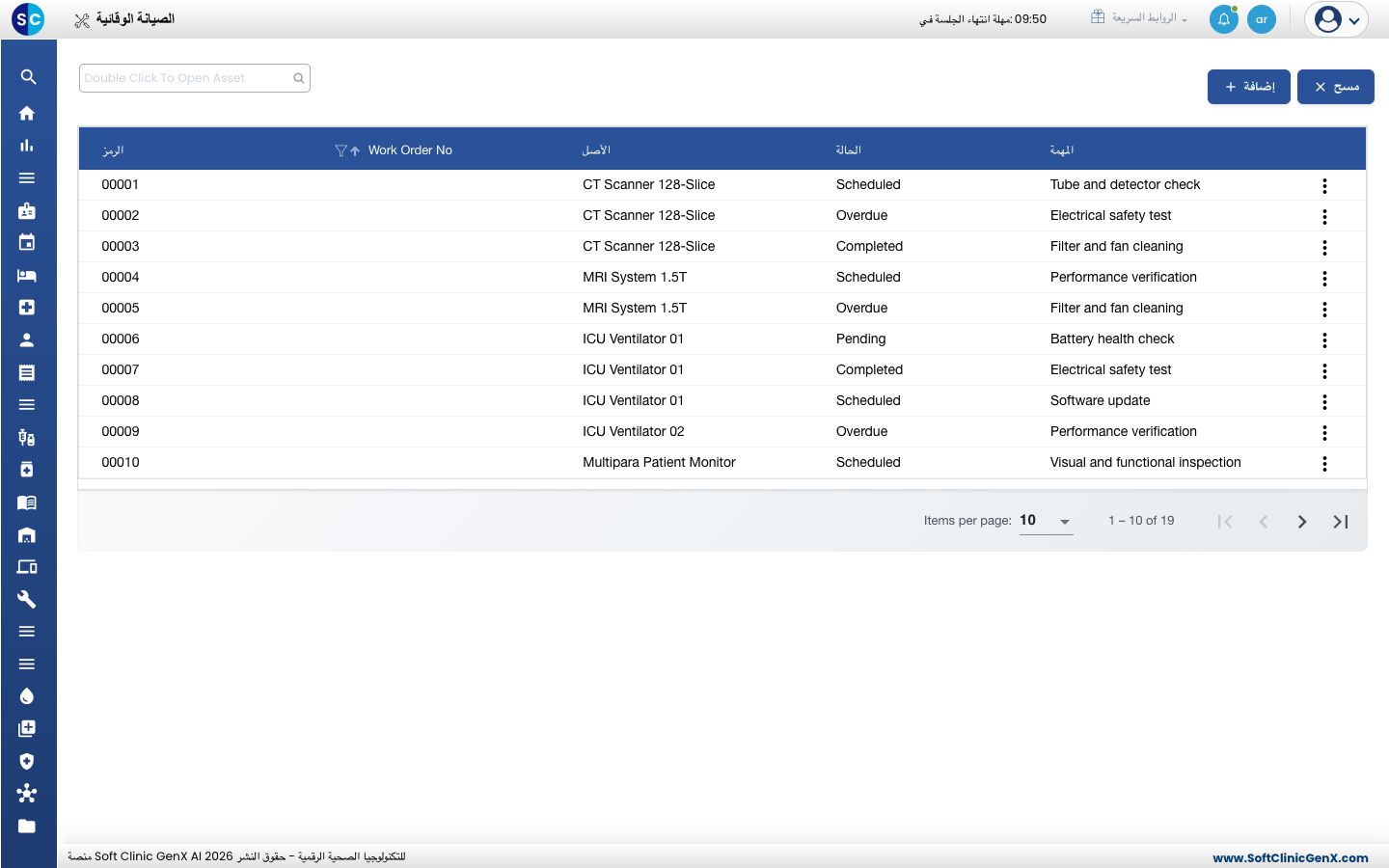This screenshot has width=1389, height=868.
Task: Click the filter icon on Work Order No column
Action: click(340, 150)
